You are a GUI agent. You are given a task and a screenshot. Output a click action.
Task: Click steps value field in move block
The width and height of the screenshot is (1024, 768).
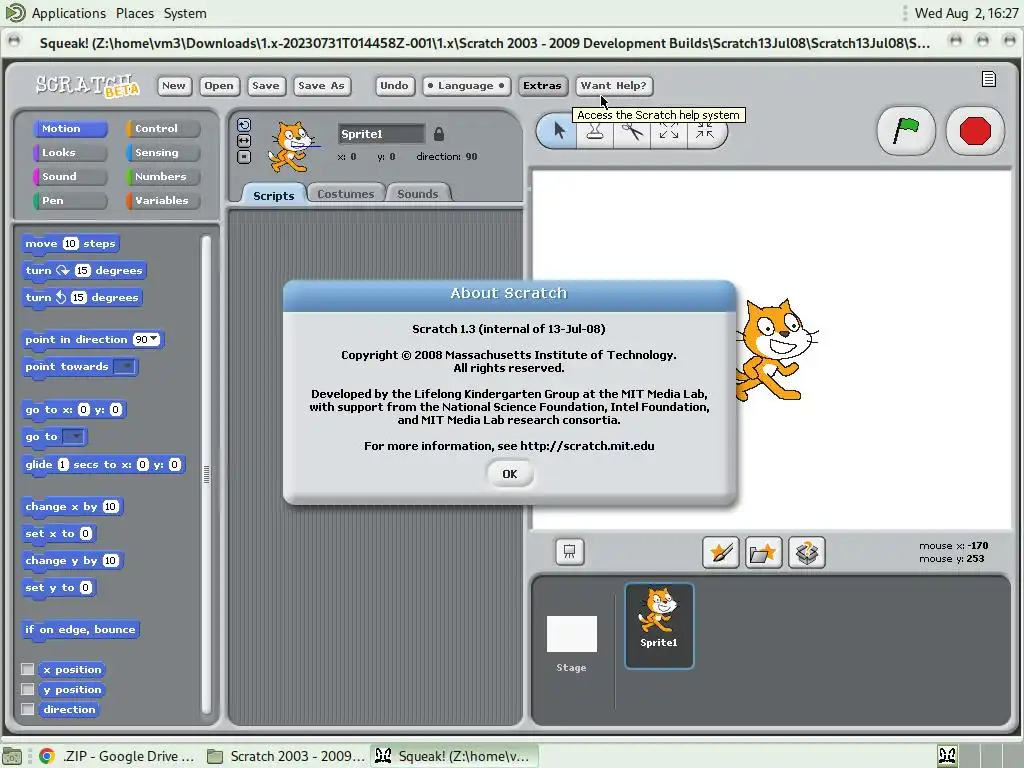click(71, 244)
